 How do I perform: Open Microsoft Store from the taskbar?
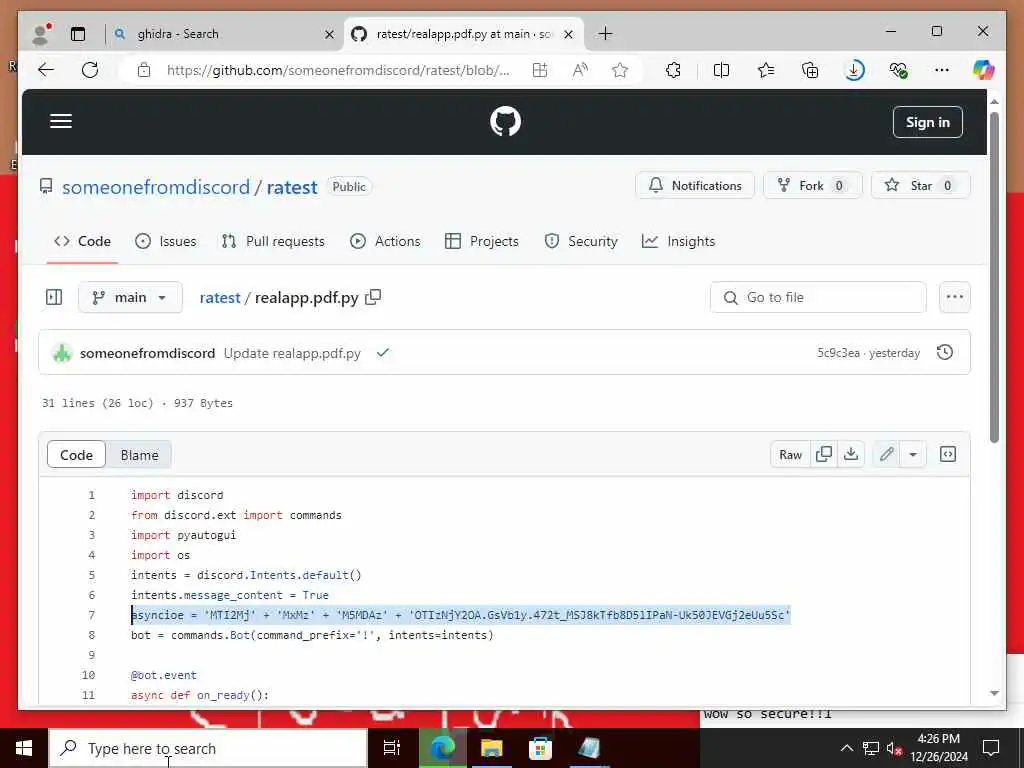(x=540, y=748)
